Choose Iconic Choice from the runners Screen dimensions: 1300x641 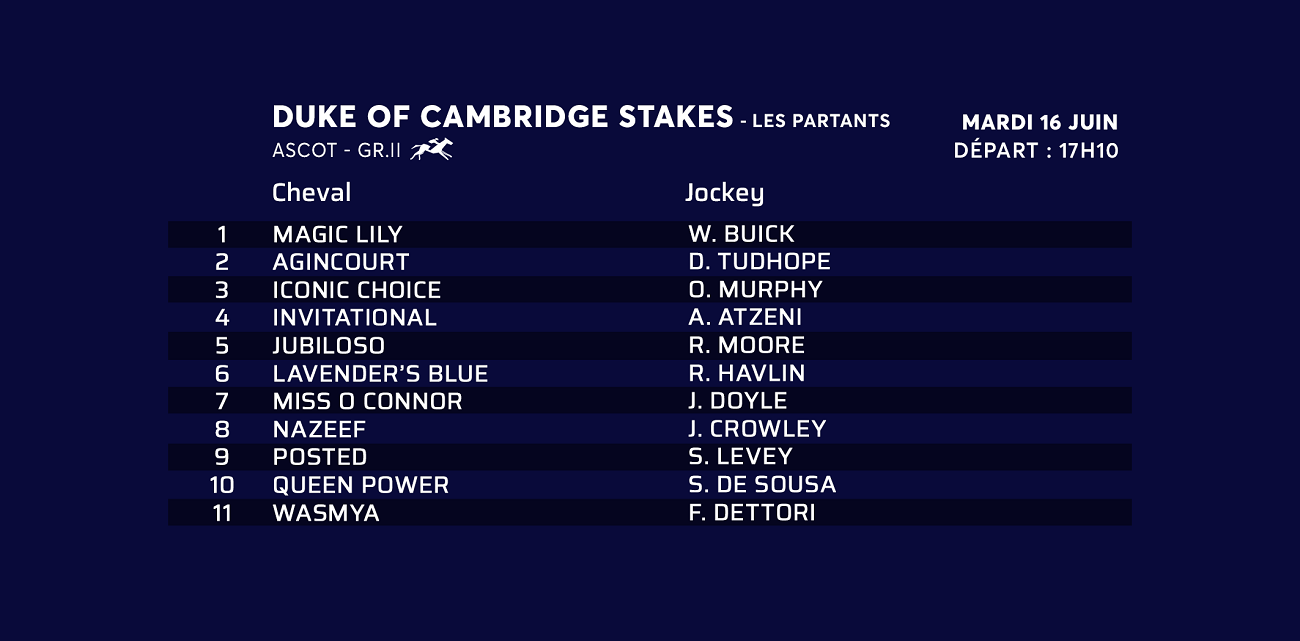click(356, 290)
